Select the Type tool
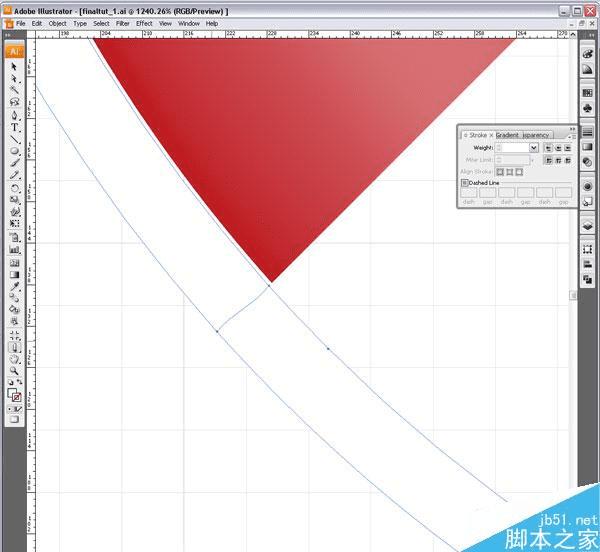600x552 pixels. (14, 127)
